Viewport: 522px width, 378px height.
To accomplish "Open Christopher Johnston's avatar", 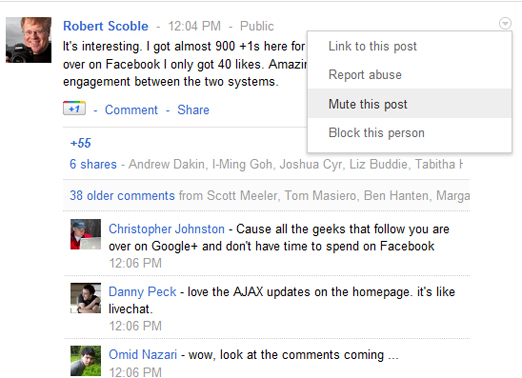I will 86,234.
